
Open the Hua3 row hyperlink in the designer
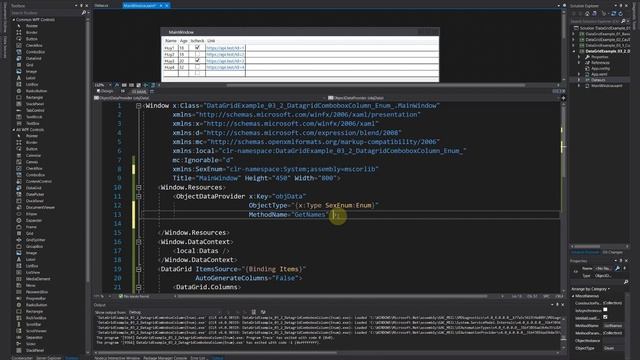[x=225, y=61]
